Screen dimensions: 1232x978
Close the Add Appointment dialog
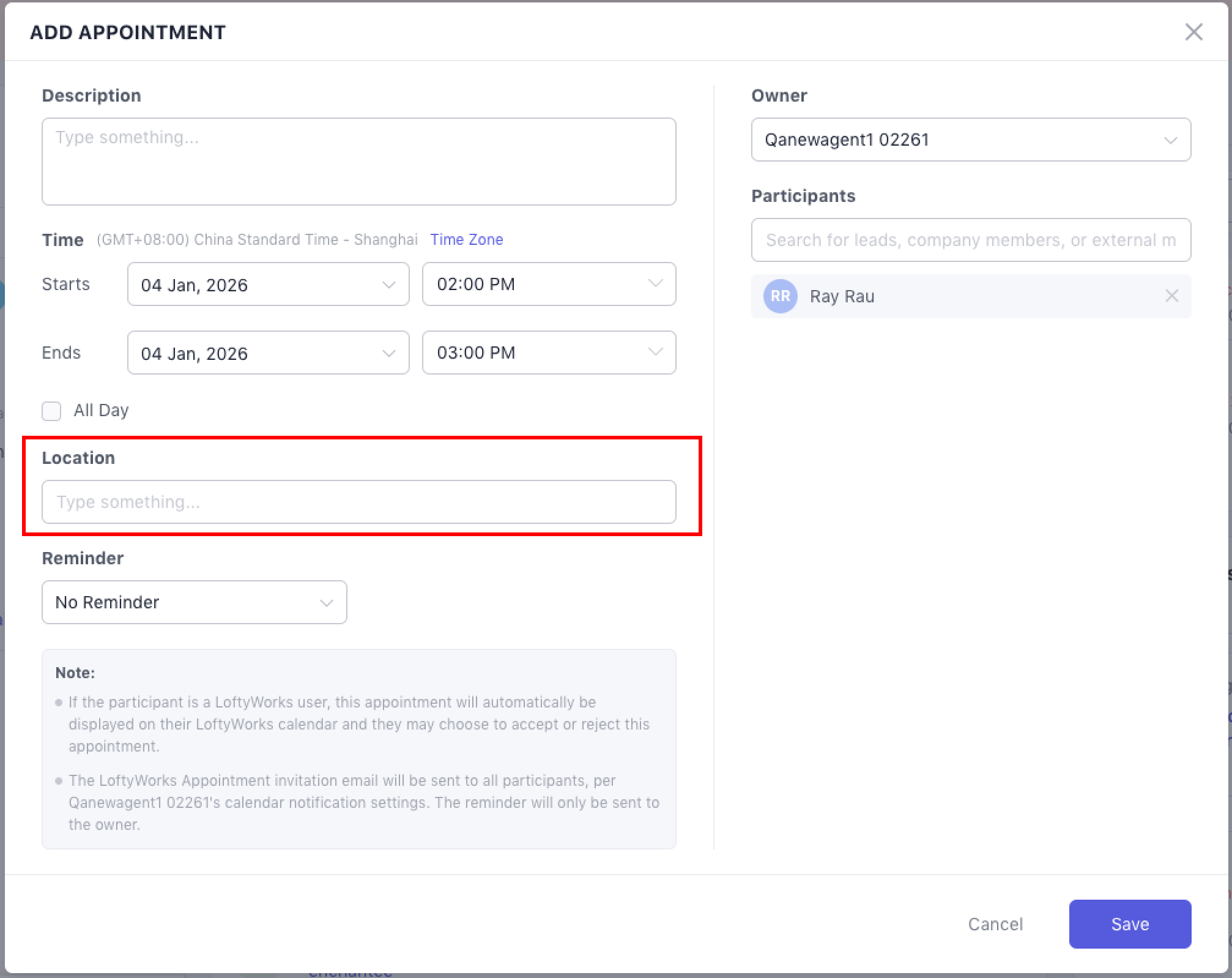(x=1193, y=32)
